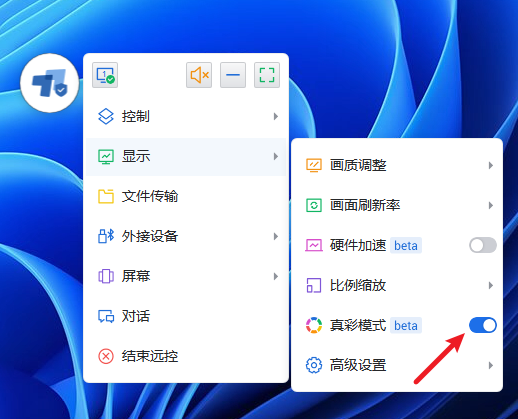The width and height of the screenshot is (518, 419).
Task: Open the 对话 menu entry
Action: tap(186, 316)
